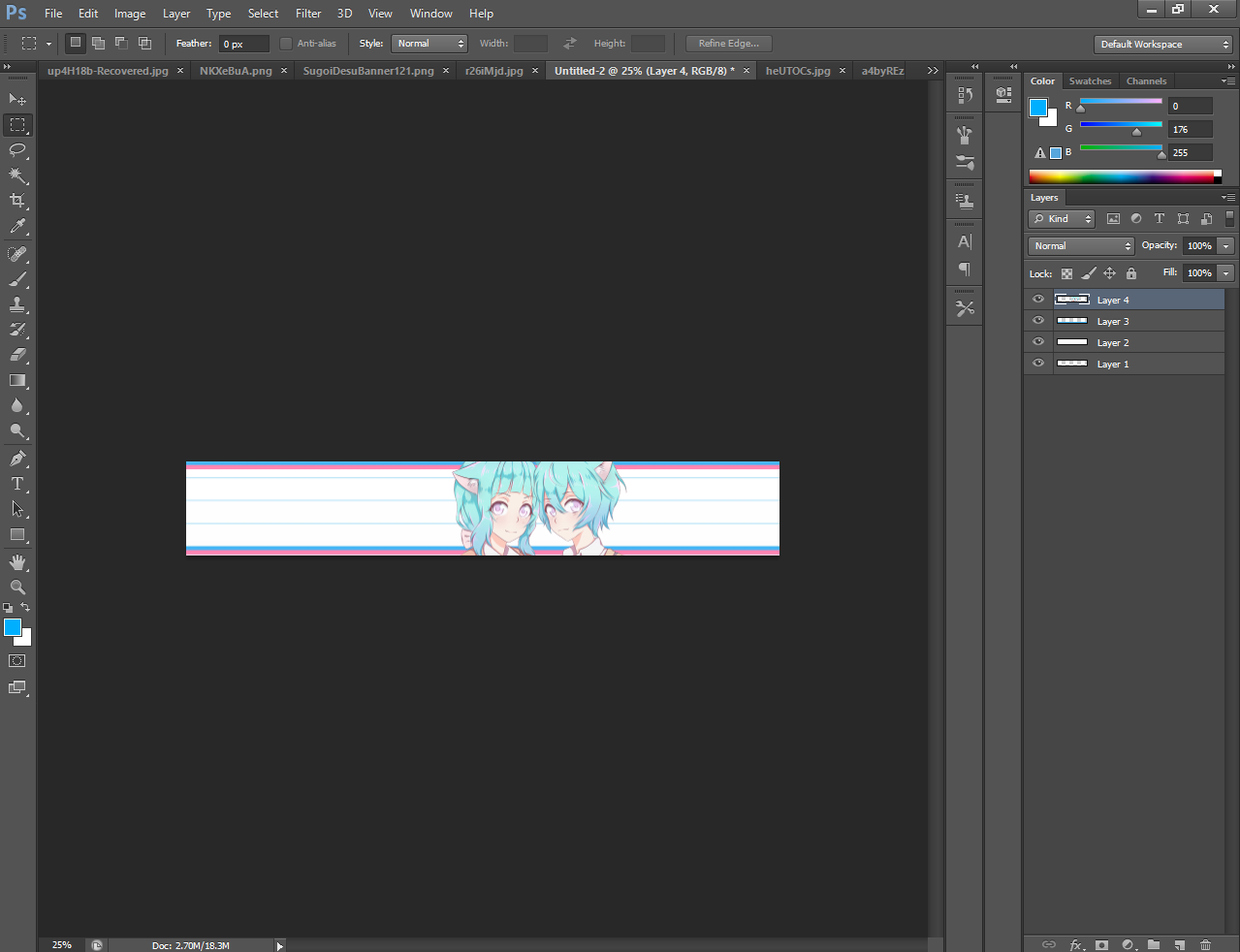Lock transparent pixels
Viewport: 1240px width, 952px height.
[1066, 273]
